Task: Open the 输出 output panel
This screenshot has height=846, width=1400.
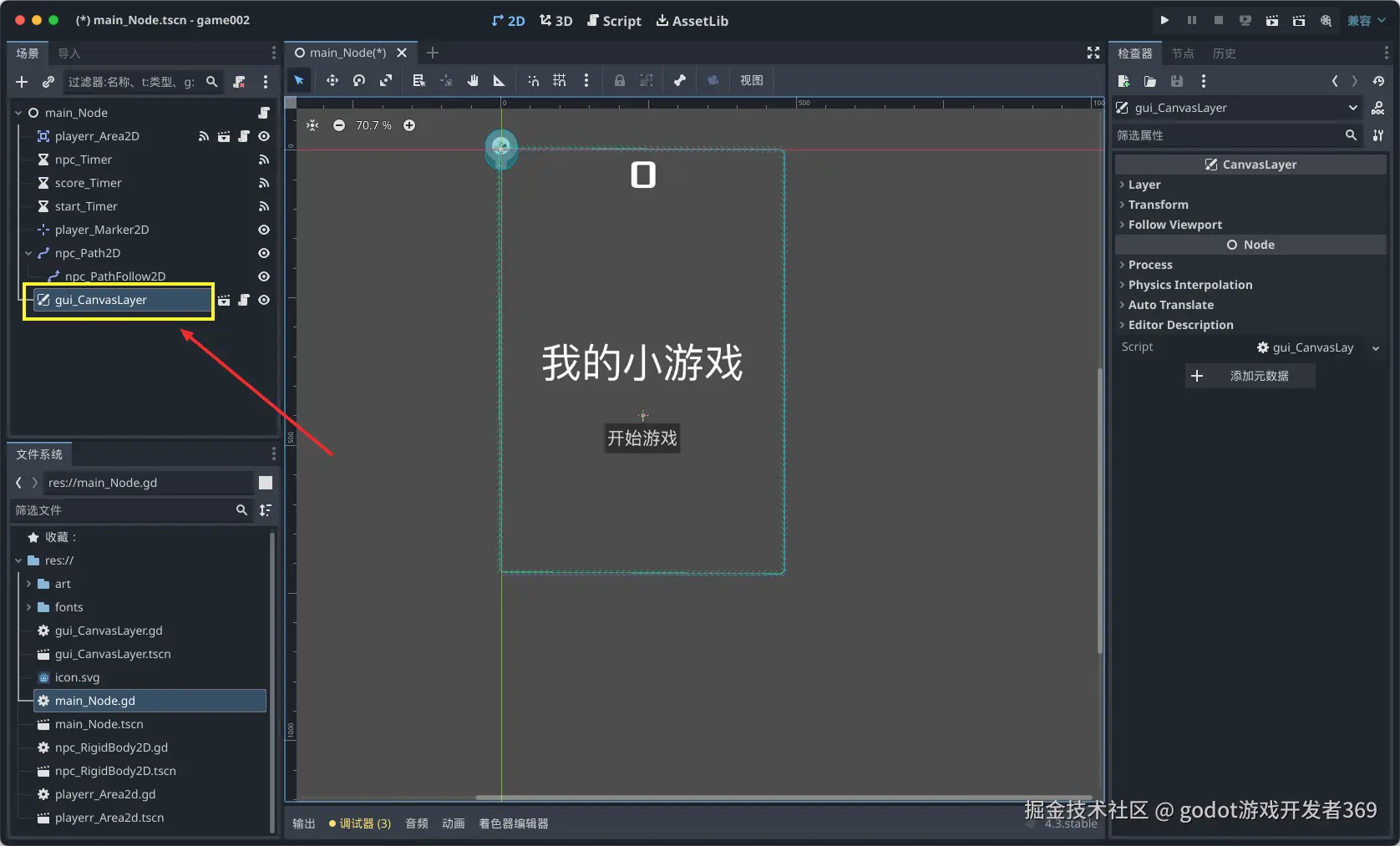Action: pyautogui.click(x=304, y=823)
